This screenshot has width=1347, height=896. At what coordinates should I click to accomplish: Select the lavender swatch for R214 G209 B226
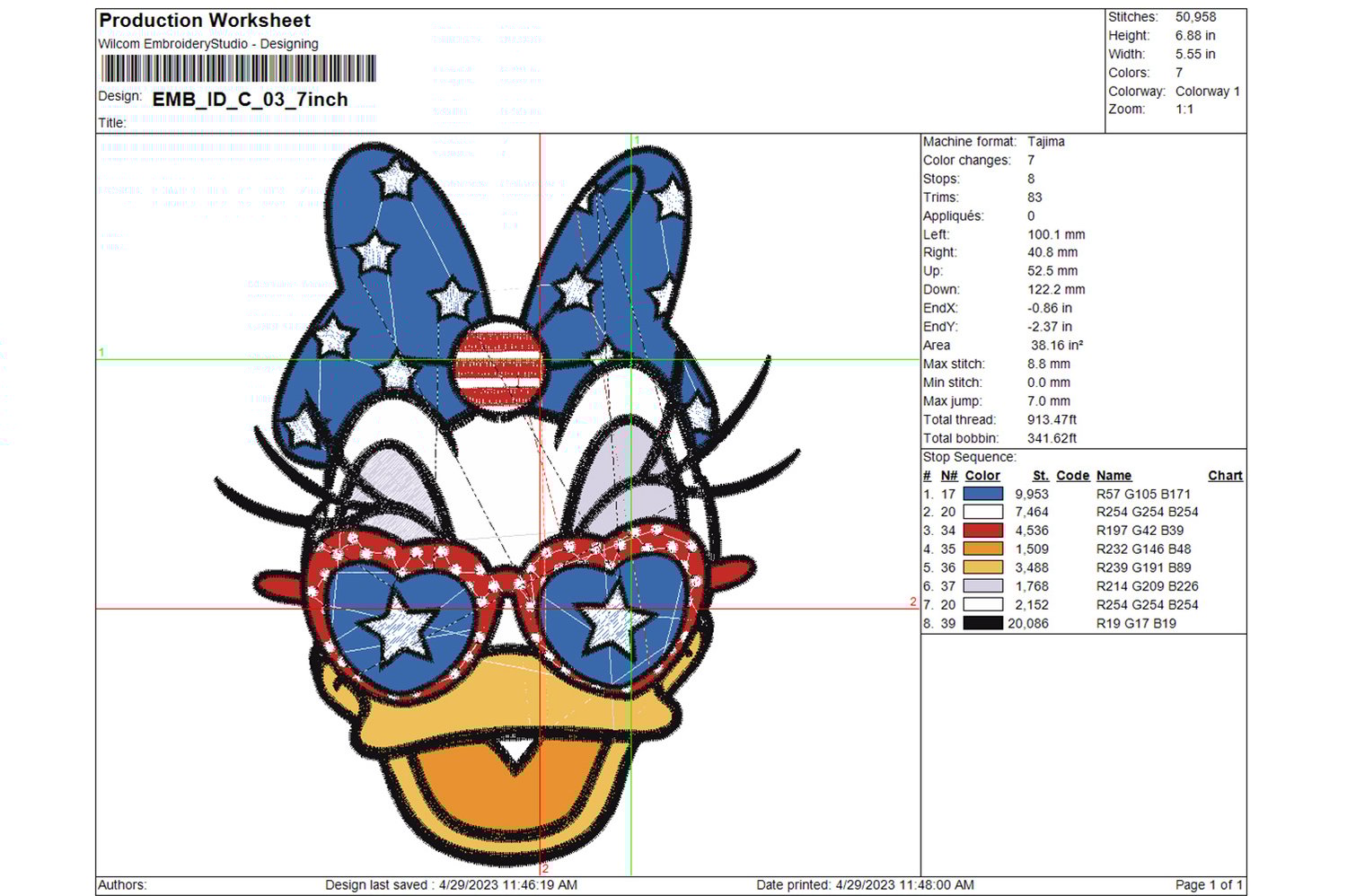pyautogui.click(x=982, y=586)
